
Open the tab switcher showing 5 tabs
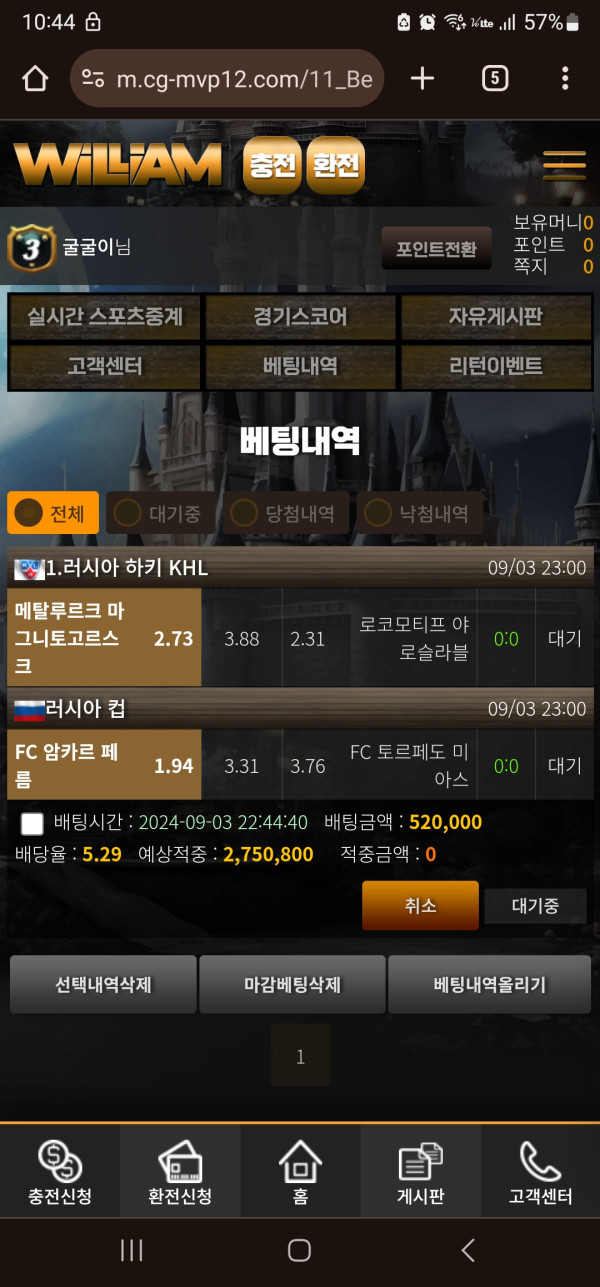[x=495, y=79]
